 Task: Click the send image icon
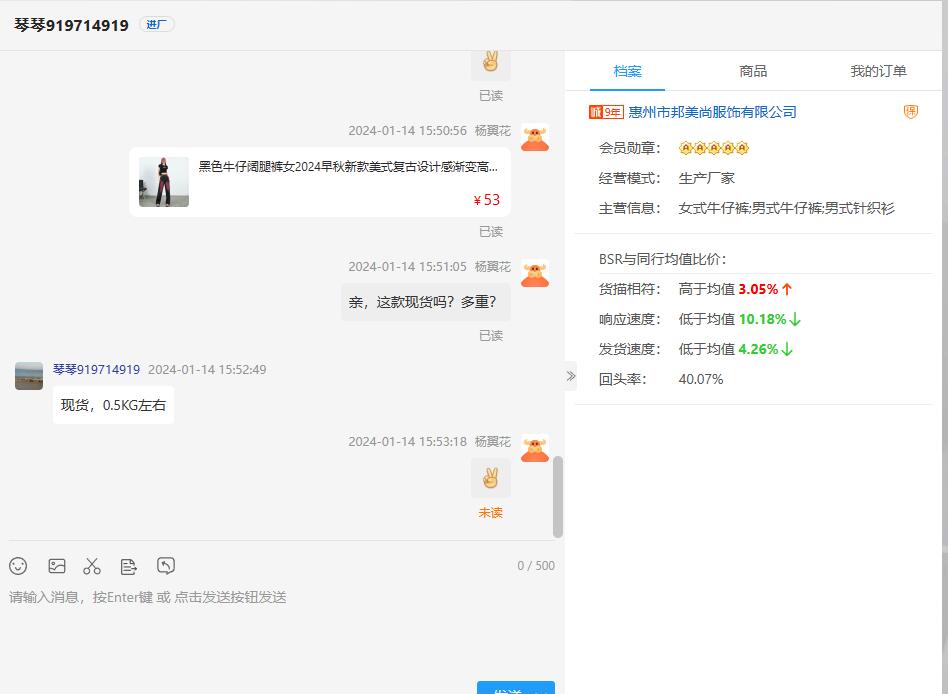(x=57, y=566)
